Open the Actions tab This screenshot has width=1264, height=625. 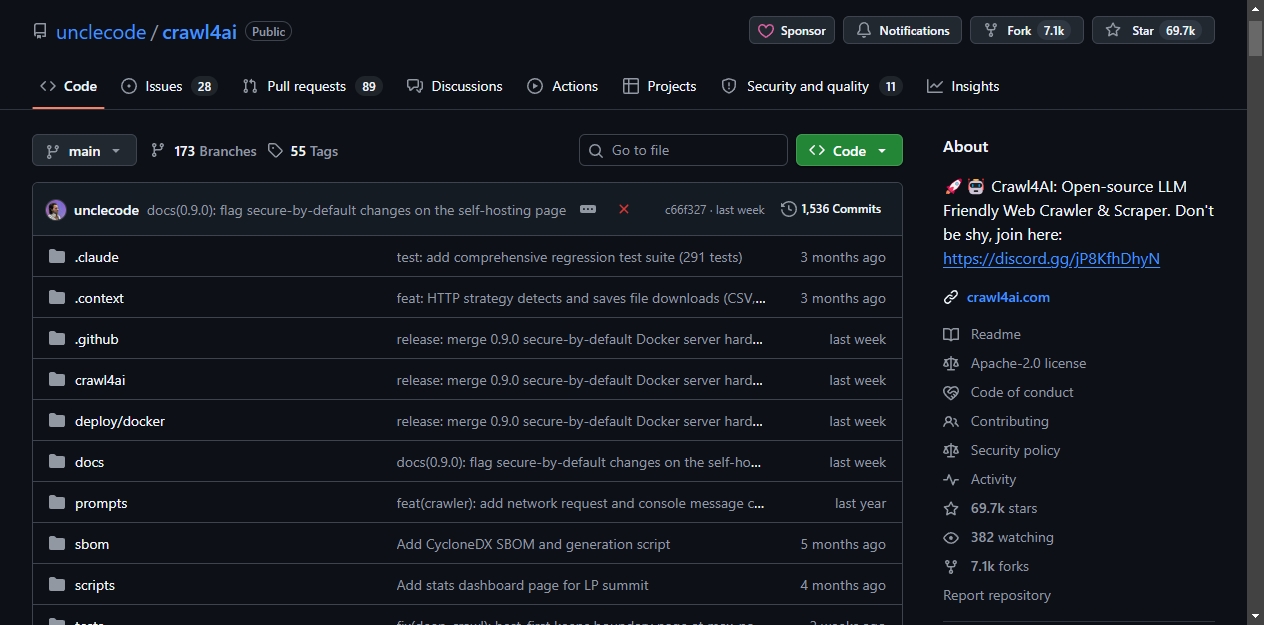(563, 86)
